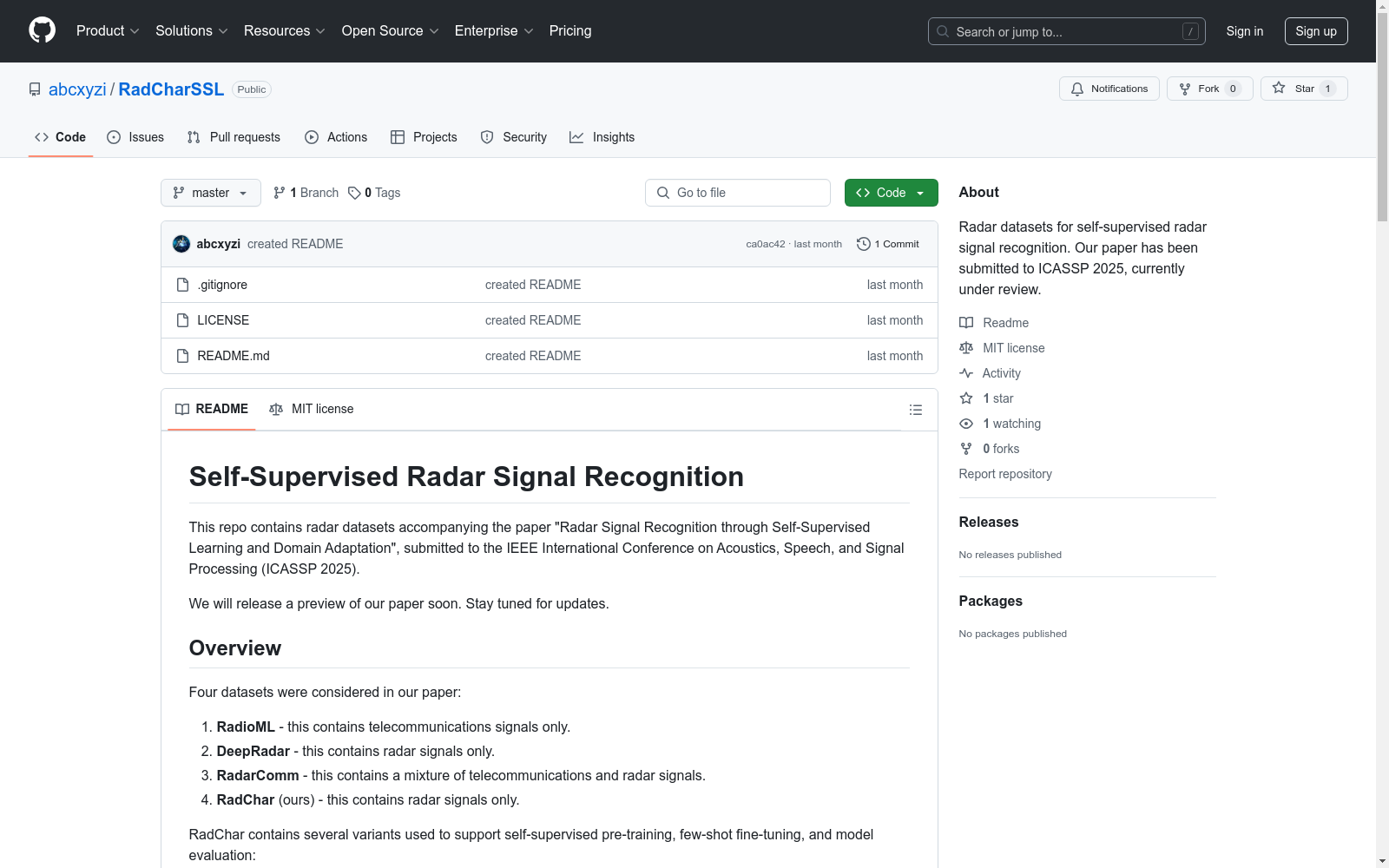Click the scrollbar down arrow at page bottom
The height and width of the screenshot is (868, 1389).
[1382, 861]
